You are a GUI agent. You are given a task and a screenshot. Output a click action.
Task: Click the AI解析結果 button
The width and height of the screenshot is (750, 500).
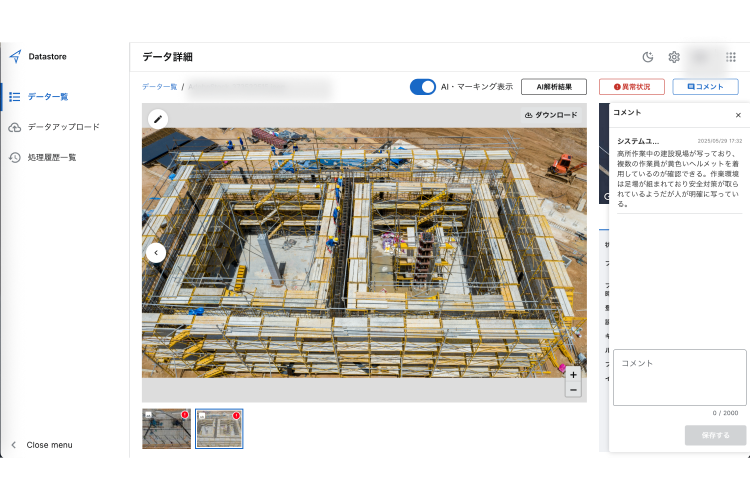pyautogui.click(x=554, y=87)
